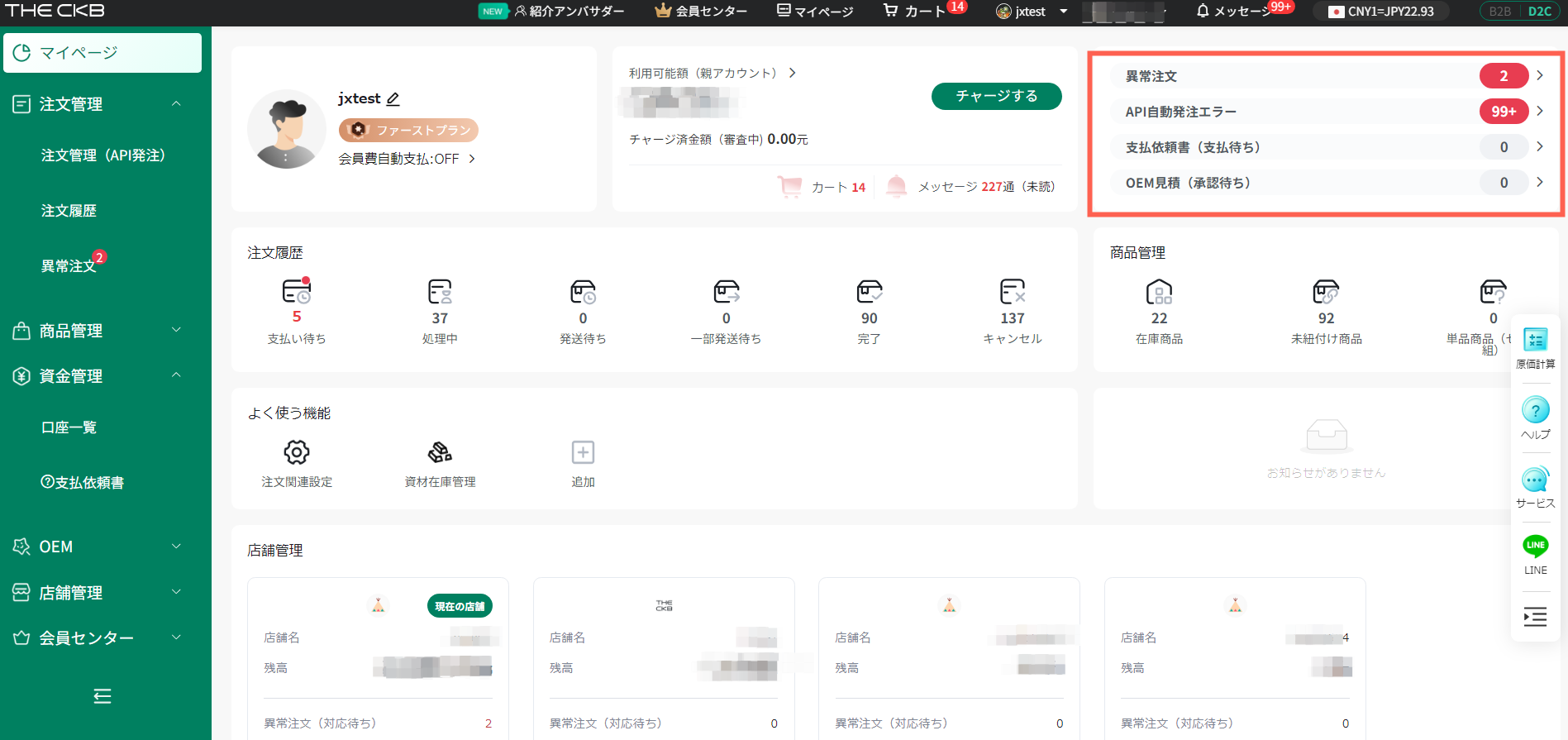Viewport: 1568px width, 740px height.
Task: Switch to D2C mode toggle
Action: click(x=1539, y=12)
